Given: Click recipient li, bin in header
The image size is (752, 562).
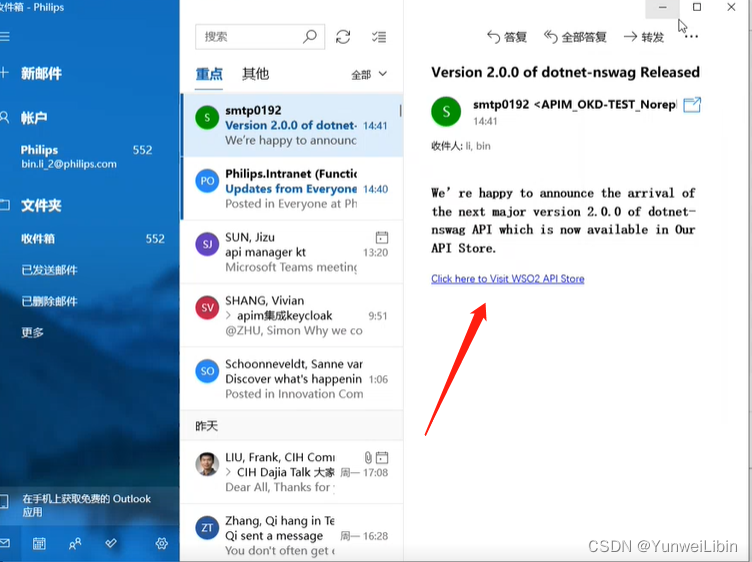Looking at the screenshot, I should pyautogui.click(x=478, y=146).
